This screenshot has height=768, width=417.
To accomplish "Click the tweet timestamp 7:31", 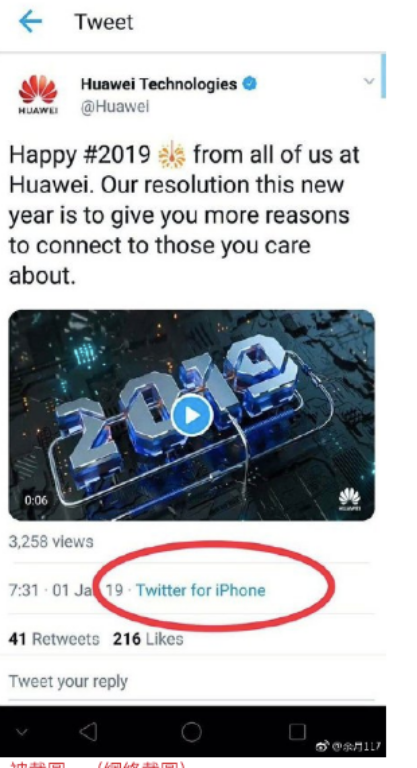I will [x=24, y=590].
